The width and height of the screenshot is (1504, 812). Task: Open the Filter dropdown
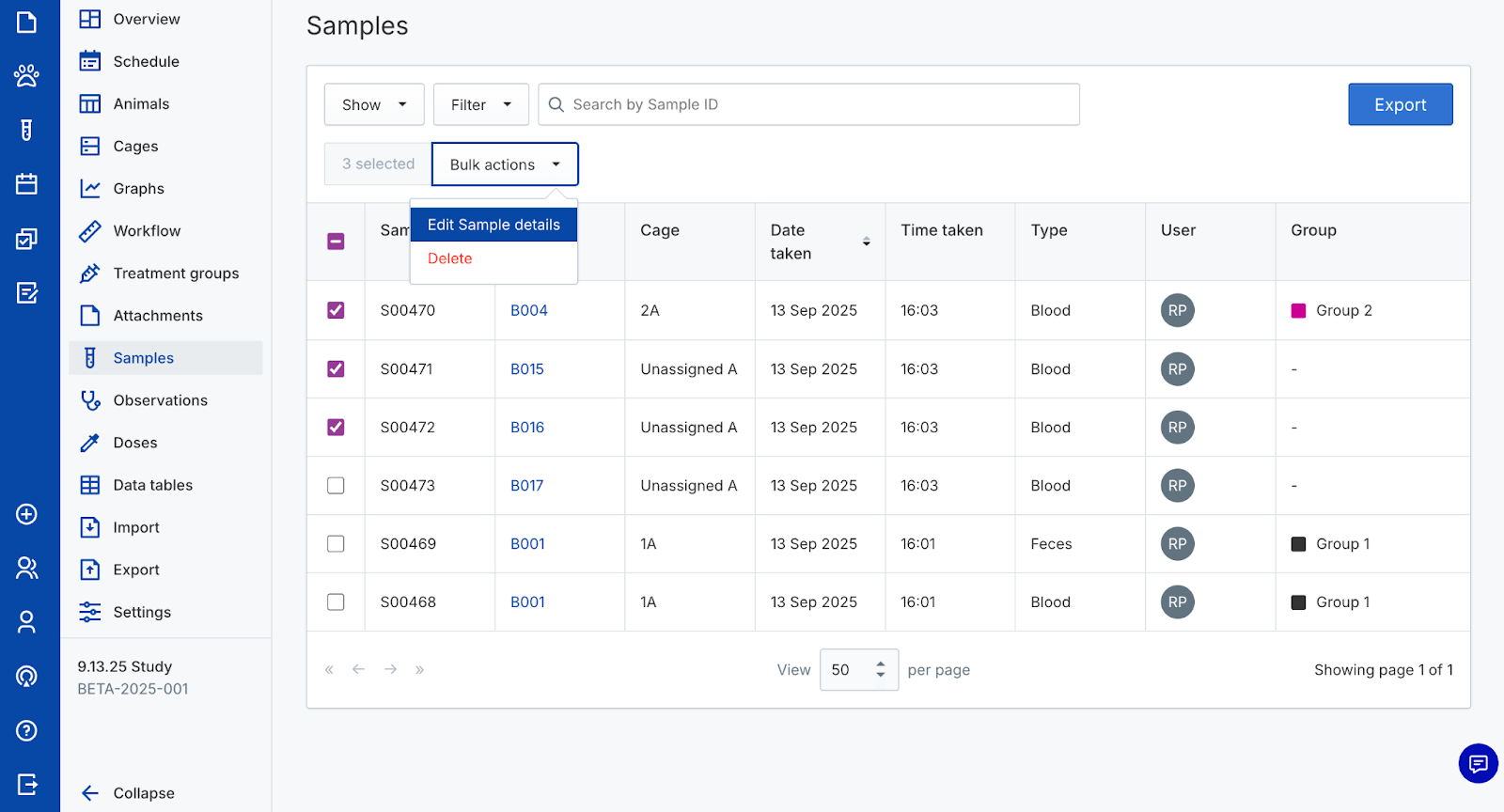(x=480, y=104)
